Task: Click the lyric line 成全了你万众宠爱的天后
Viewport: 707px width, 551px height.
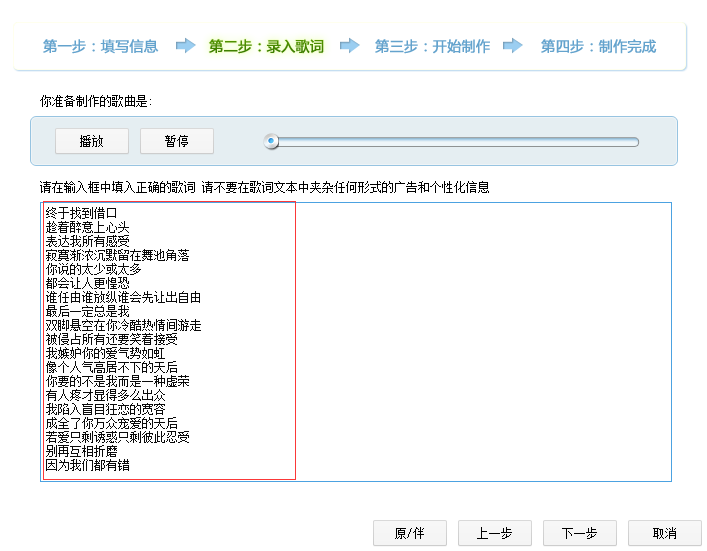Action: click(112, 423)
